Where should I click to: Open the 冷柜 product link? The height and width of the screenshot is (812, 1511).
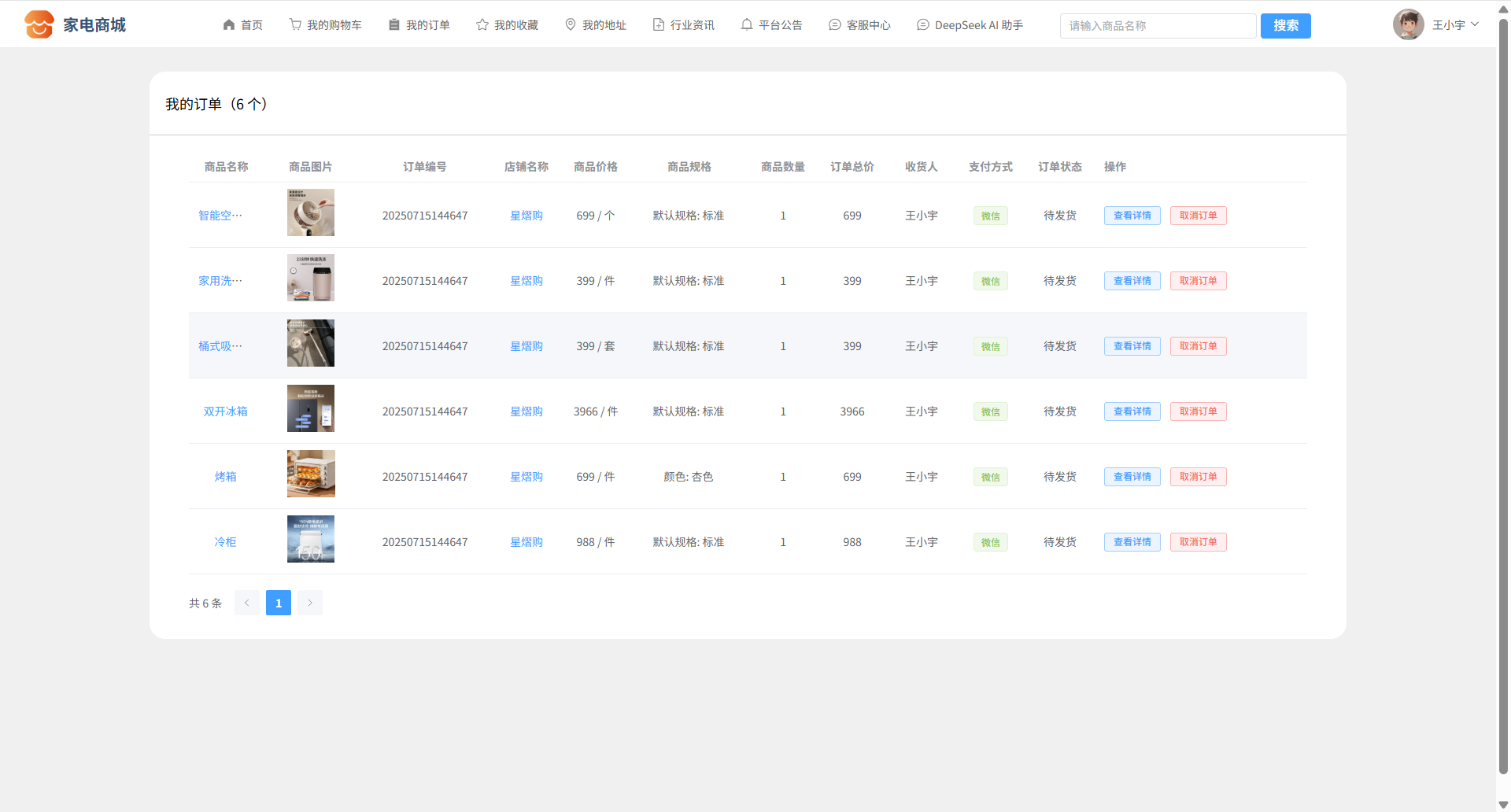point(225,542)
